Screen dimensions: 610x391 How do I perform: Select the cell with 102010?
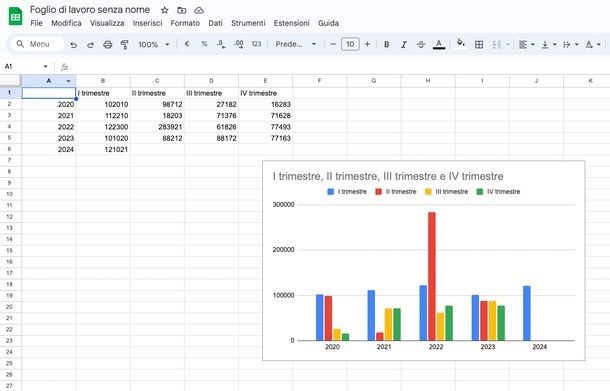(x=103, y=104)
